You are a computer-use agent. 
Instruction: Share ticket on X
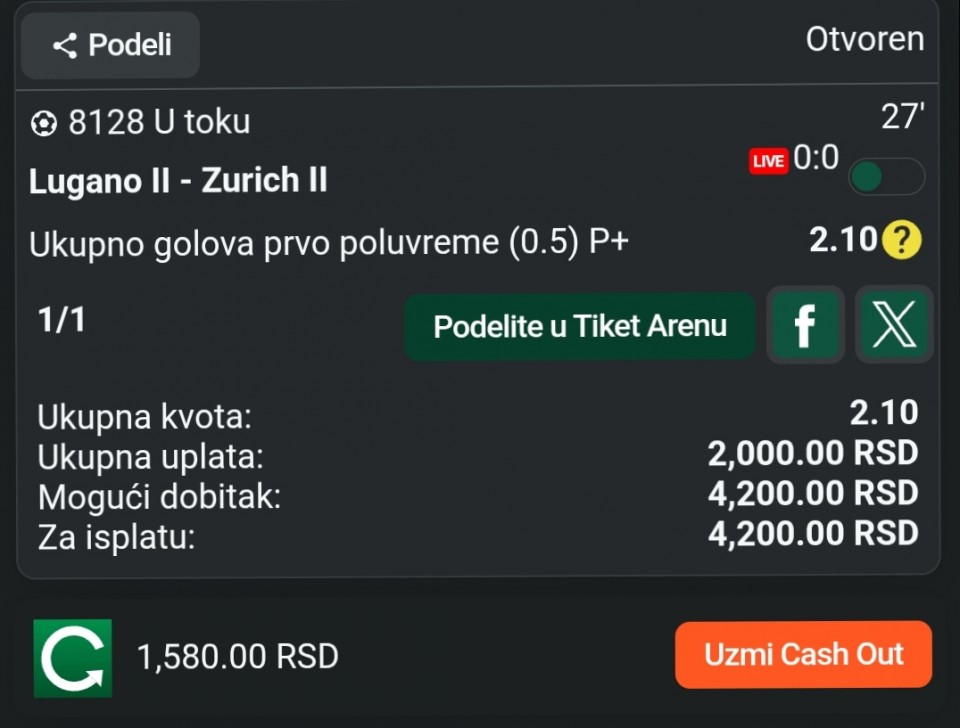894,325
